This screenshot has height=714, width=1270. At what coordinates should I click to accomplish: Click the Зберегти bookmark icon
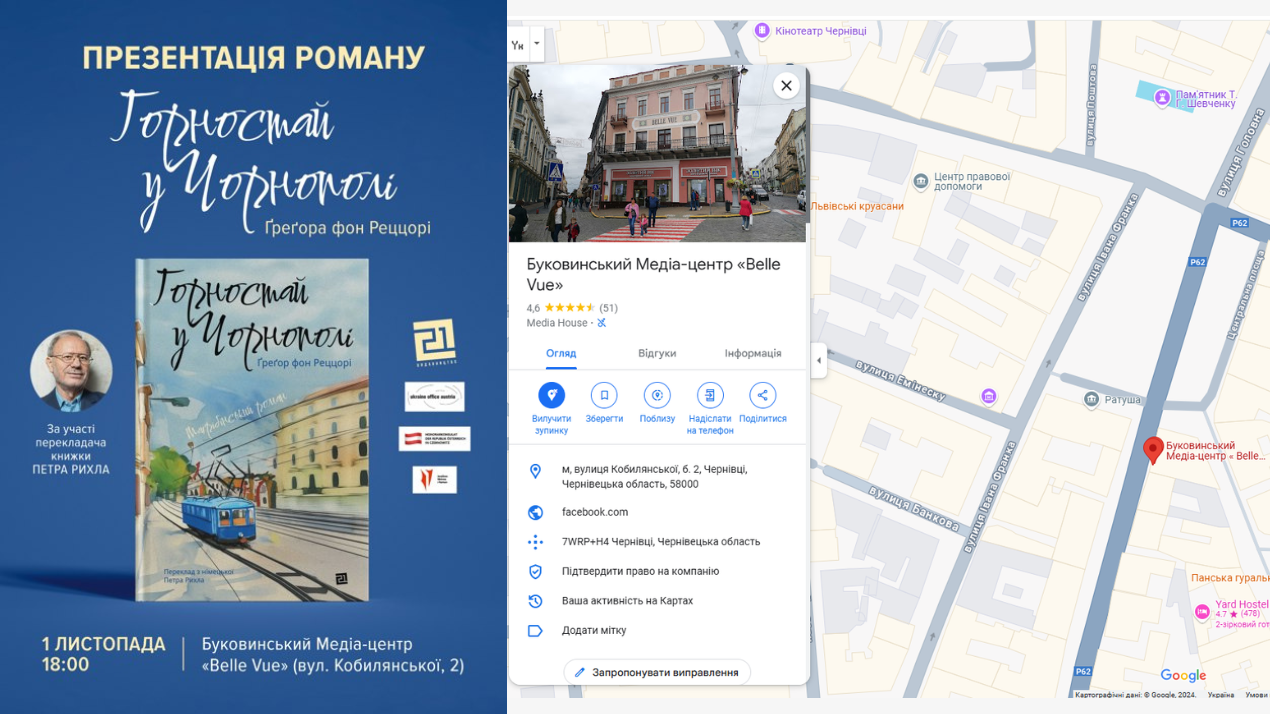pos(604,395)
